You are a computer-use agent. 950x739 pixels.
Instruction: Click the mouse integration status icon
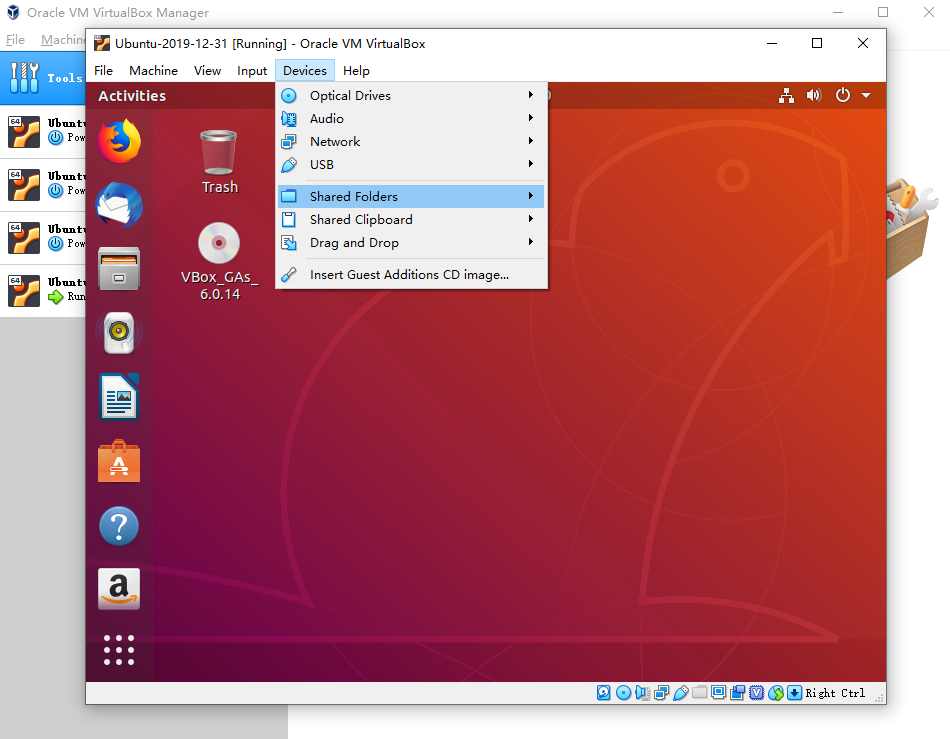[776, 693]
